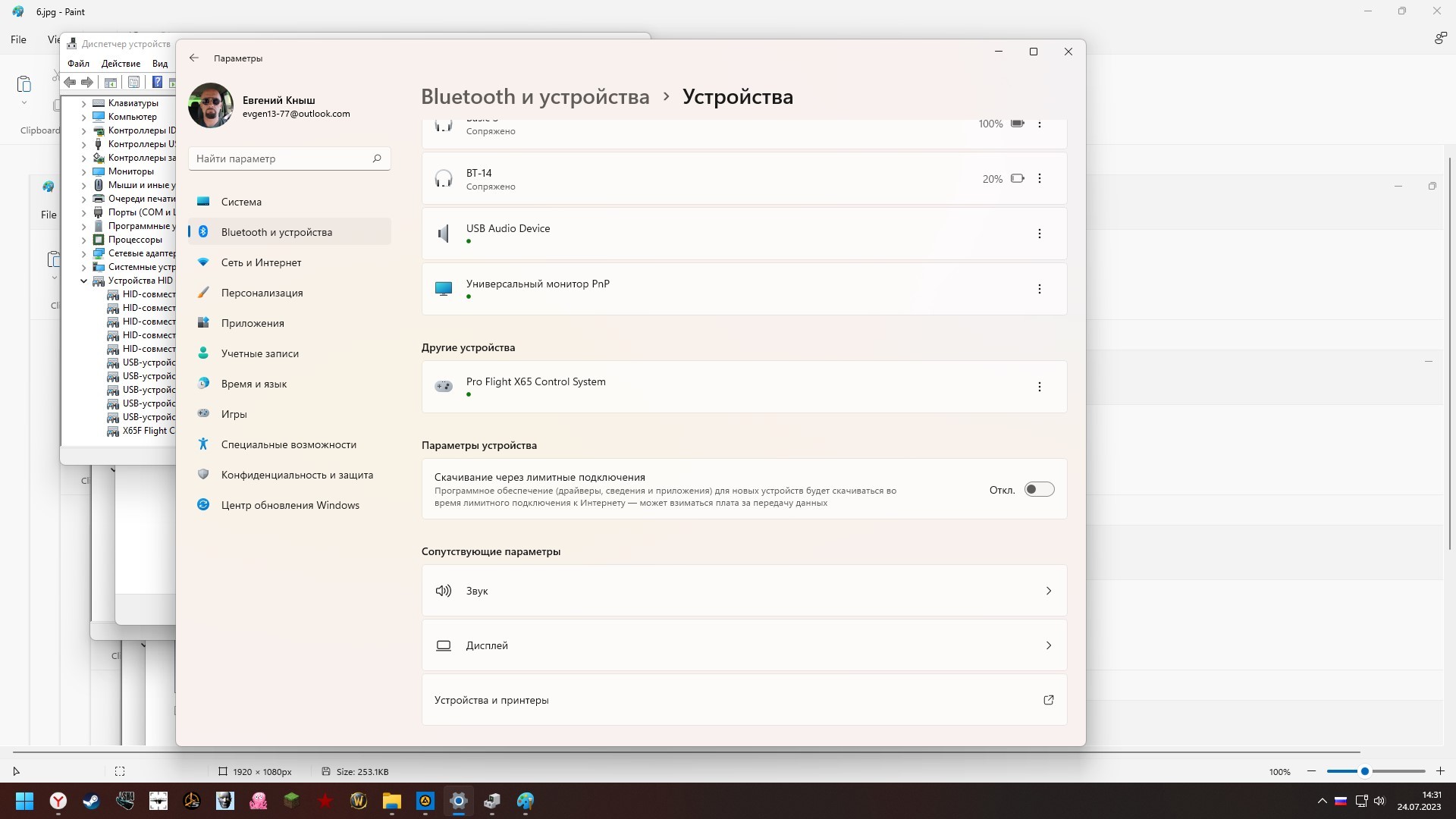
Task: Open more options for USB Audio Device
Action: tap(1039, 234)
